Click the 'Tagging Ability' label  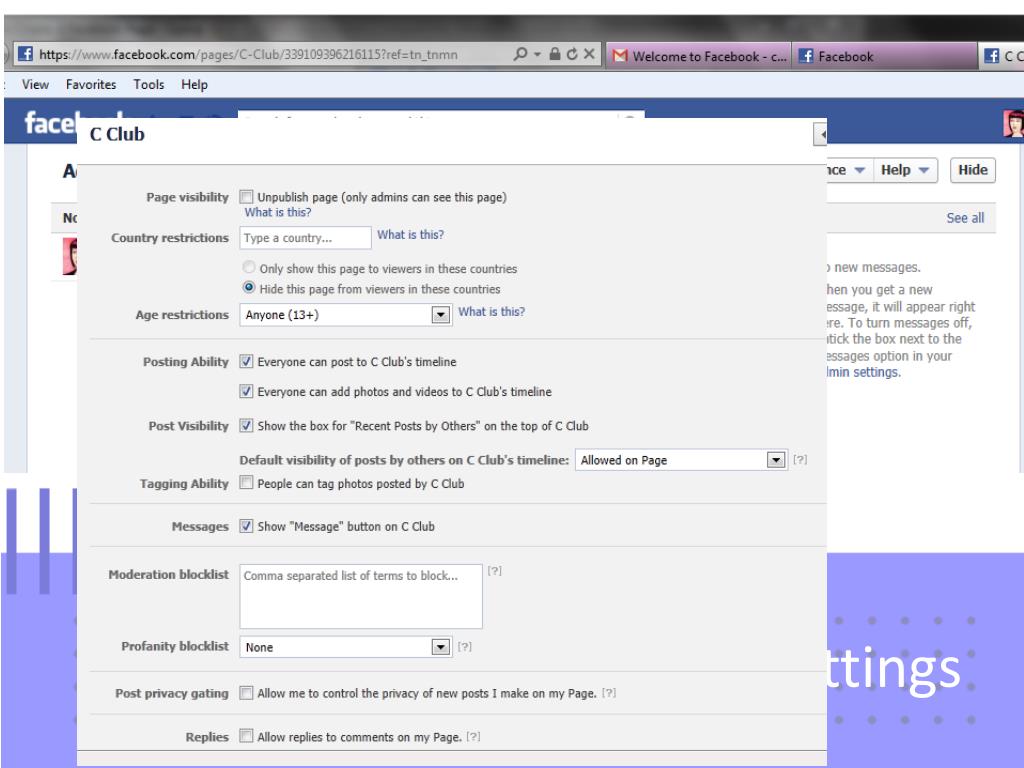[x=184, y=483]
